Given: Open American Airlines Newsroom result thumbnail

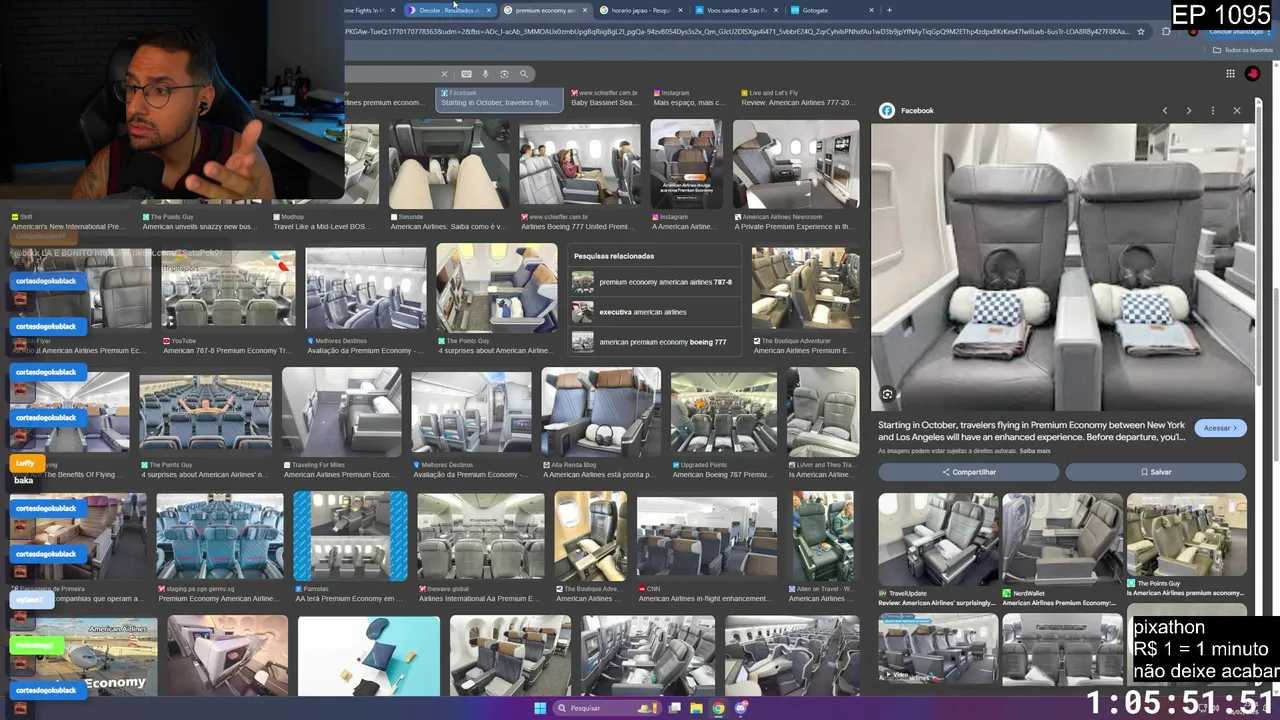Looking at the screenshot, I should [796, 164].
